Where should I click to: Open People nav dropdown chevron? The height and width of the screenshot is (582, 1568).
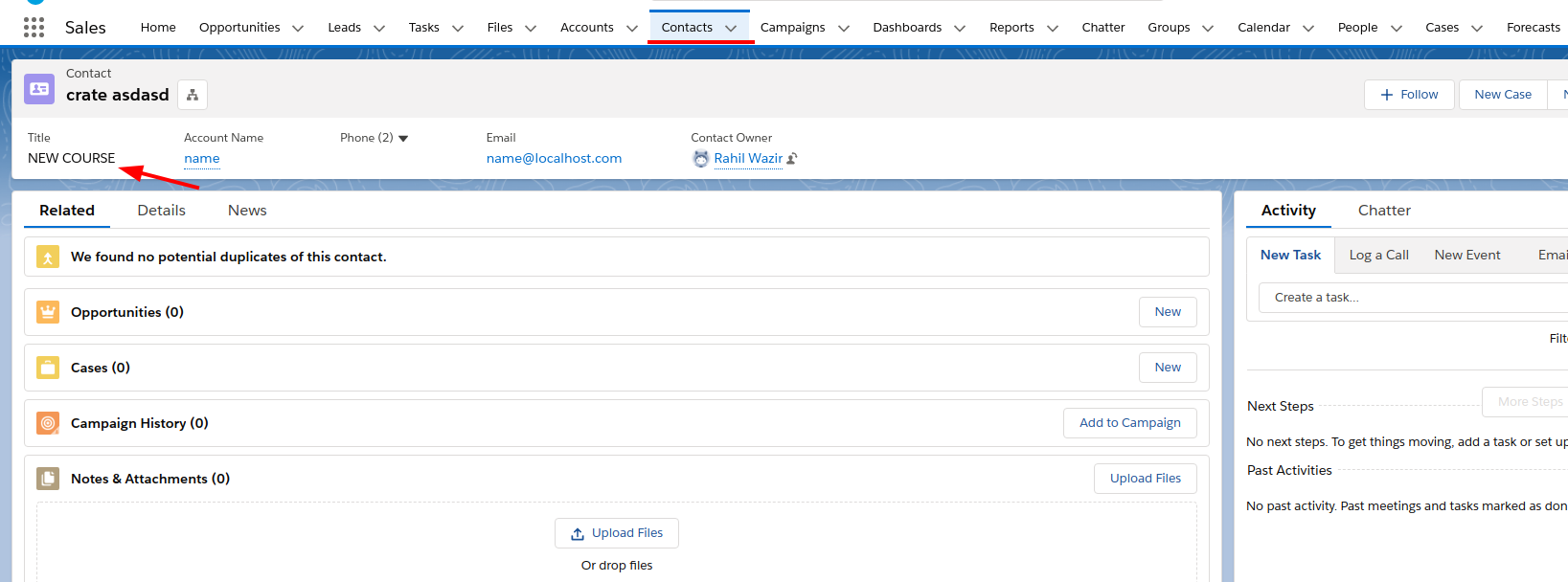click(x=1397, y=29)
